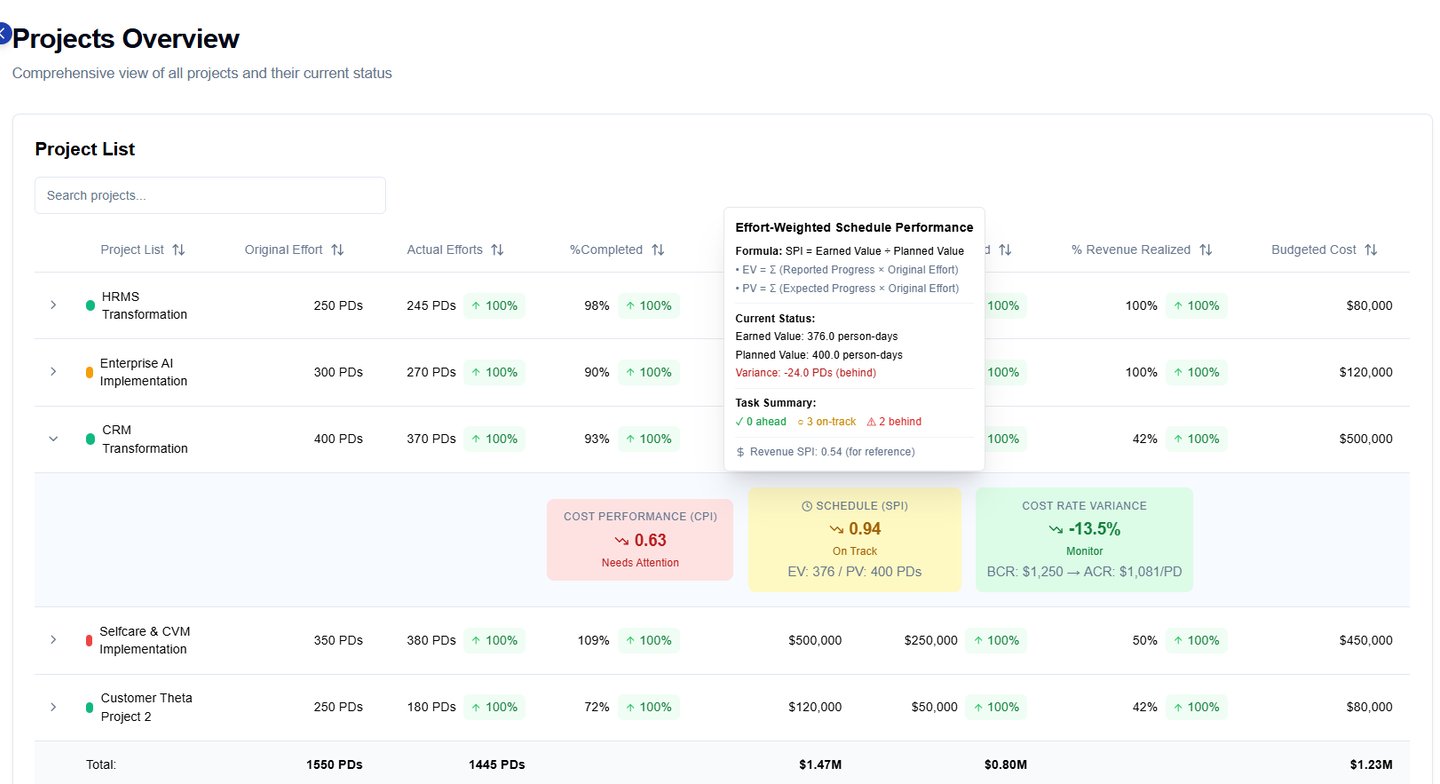Expand Selfcare & CVM Implementation row
1440x784 pixels.
click(x=54, y=640)
